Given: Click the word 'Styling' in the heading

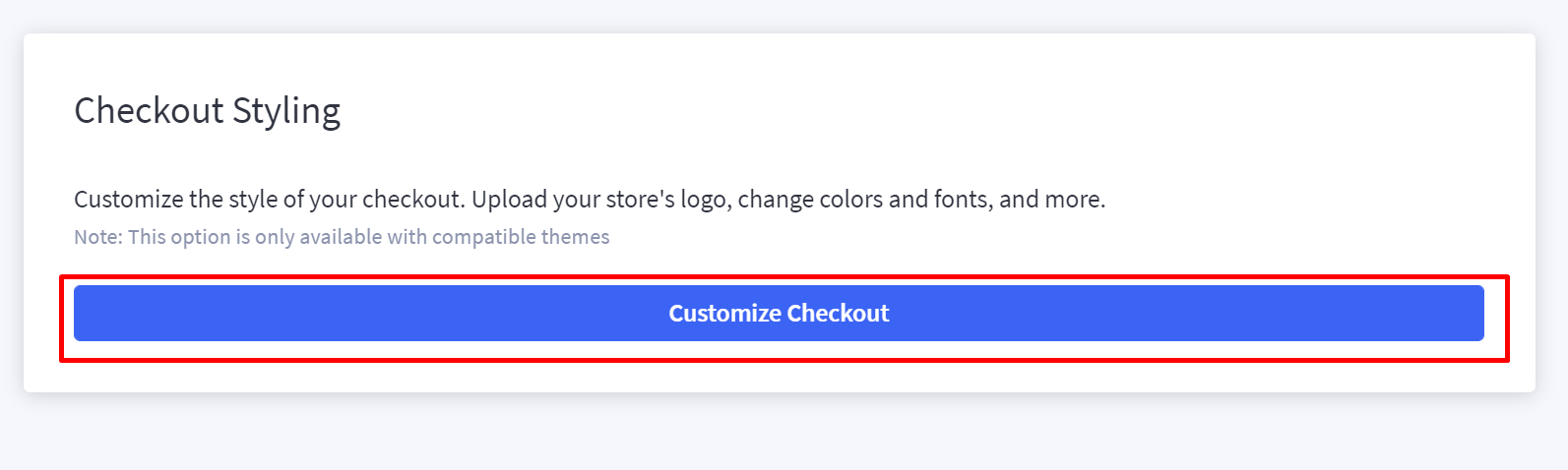Looking at the screenshot, I should coord(286,111).
